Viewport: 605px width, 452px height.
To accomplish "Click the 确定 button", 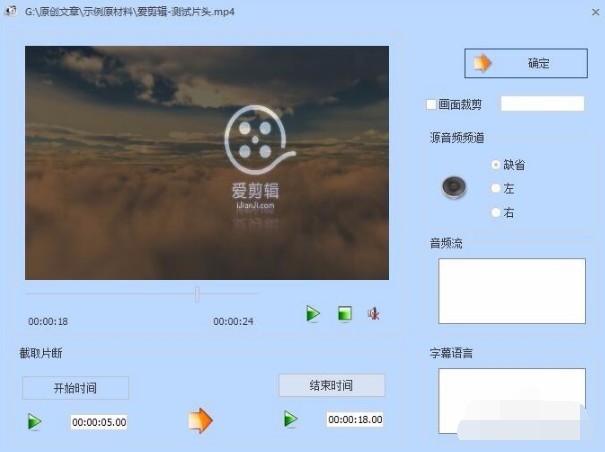I will (x=526, y=63).
